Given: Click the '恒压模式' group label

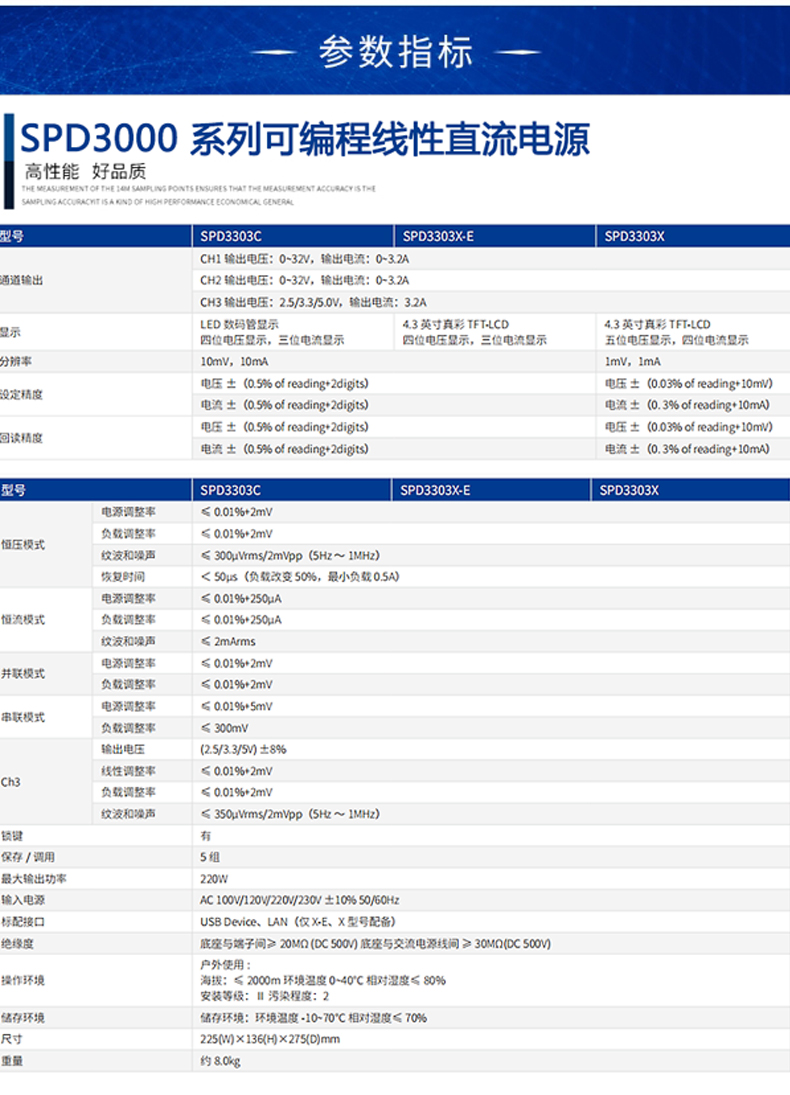Looking at the screenshot, I should pos(22,545).
